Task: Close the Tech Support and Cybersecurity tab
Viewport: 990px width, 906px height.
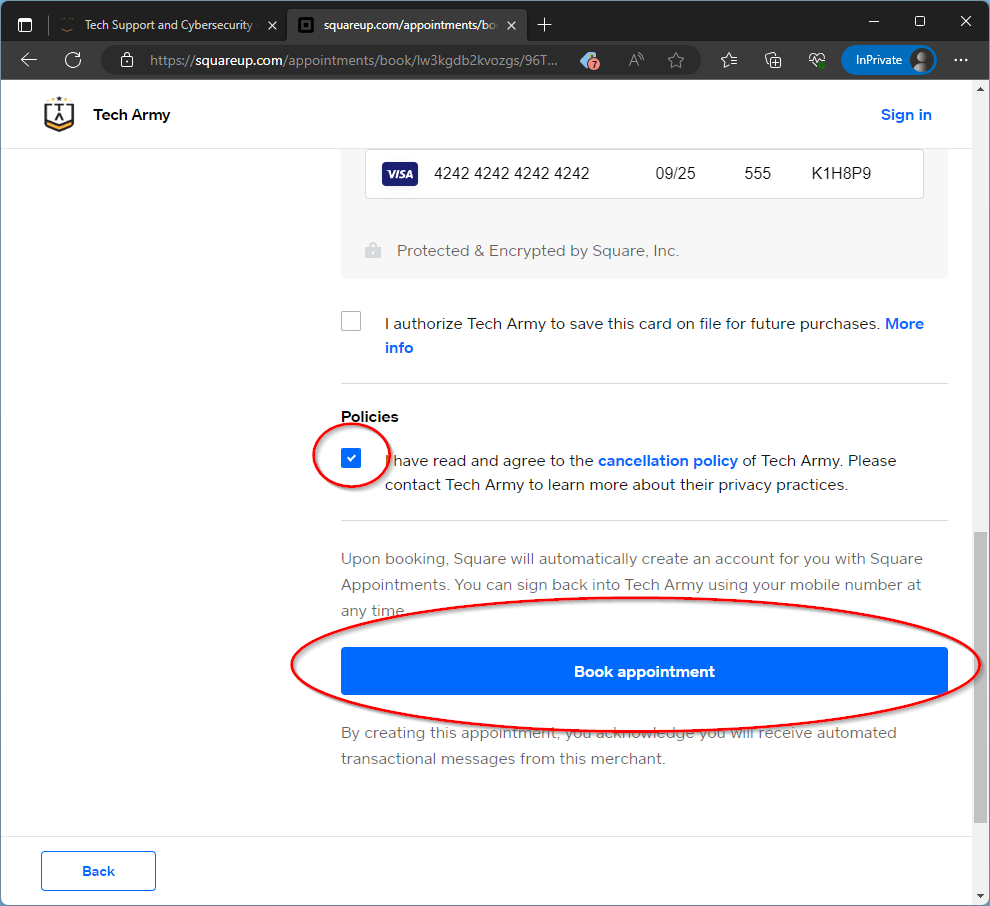Action: tap(272, 25)
